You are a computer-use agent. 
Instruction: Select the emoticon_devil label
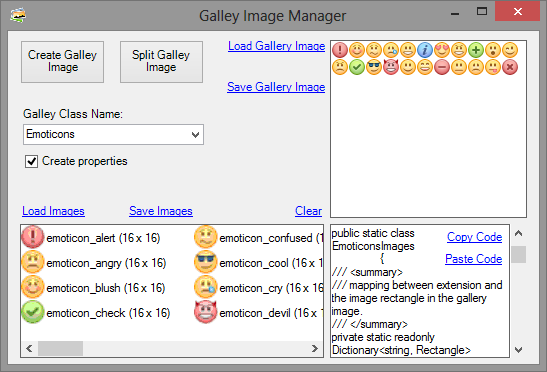(x=271, y=313)
